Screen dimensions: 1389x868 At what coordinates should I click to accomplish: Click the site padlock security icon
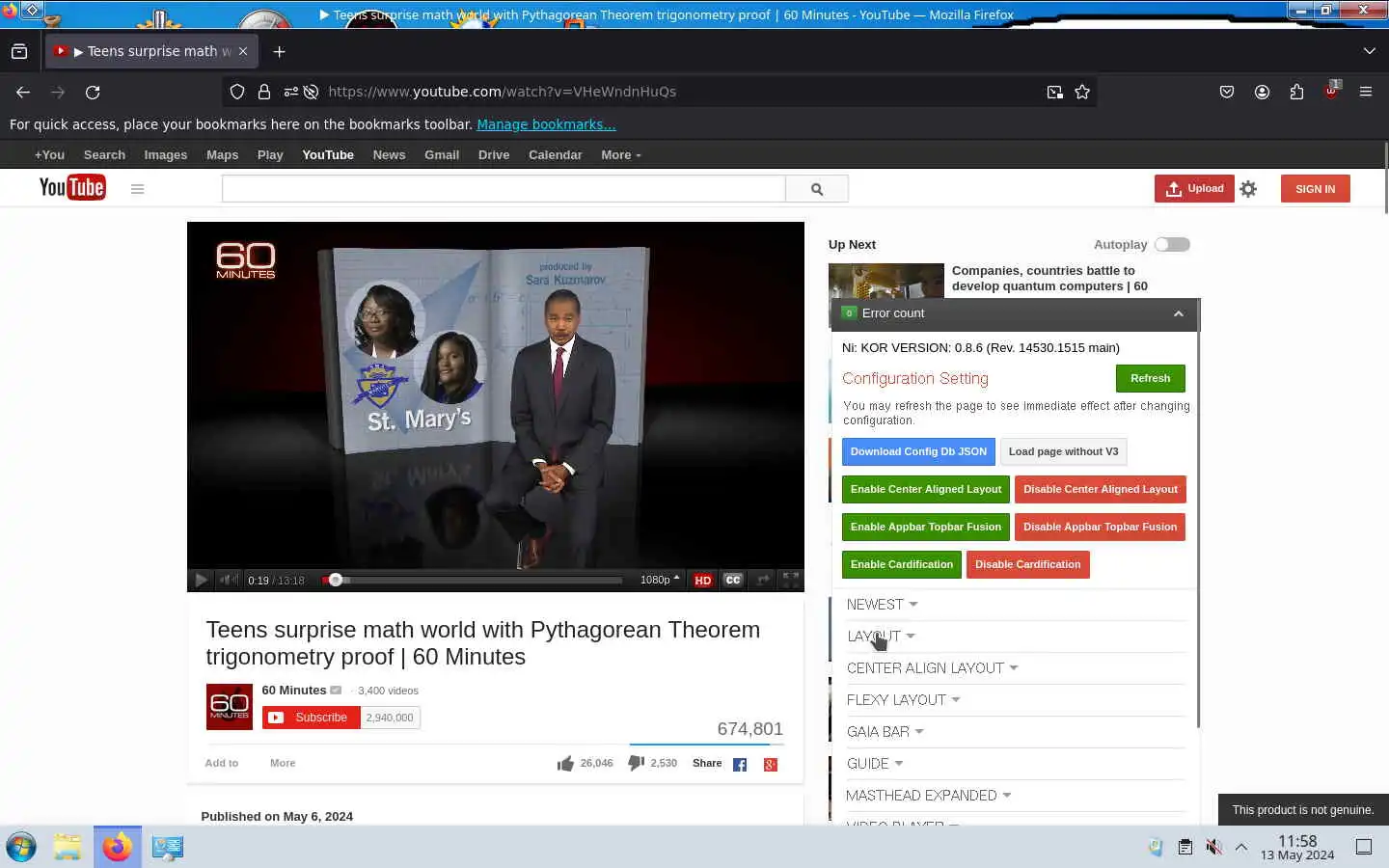point(263,92)
